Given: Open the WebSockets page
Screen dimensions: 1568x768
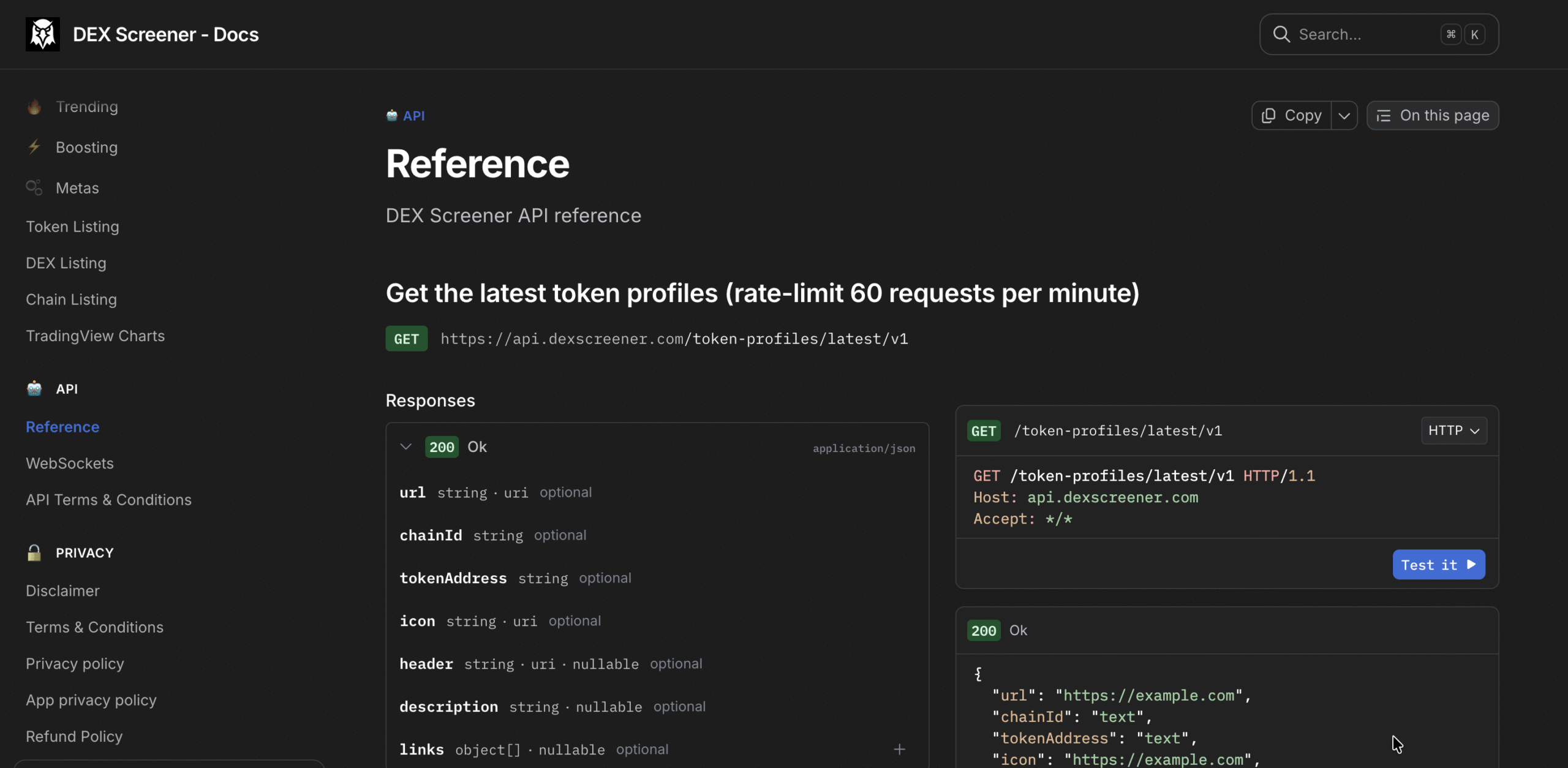Looking at the screenshot, I should point(70,463).
